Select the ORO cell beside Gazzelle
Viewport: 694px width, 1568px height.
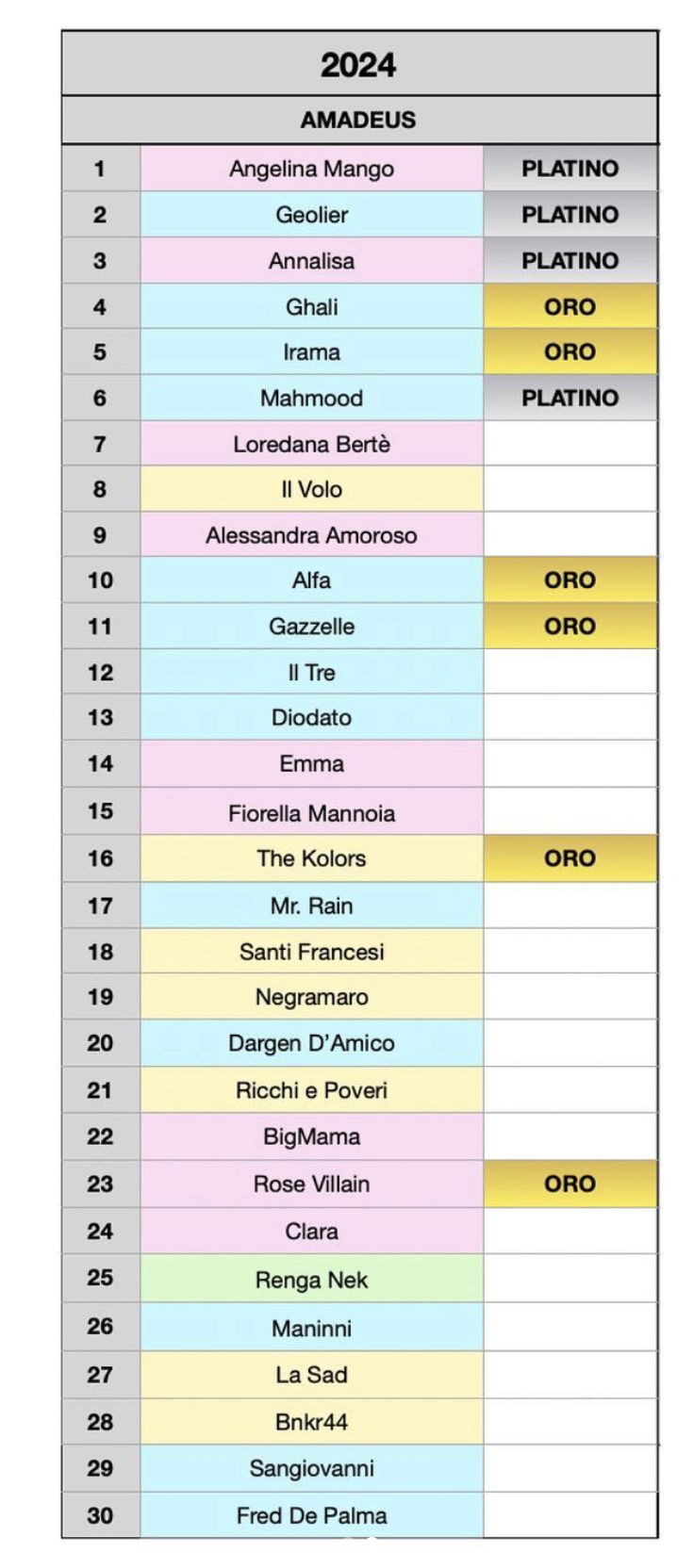pyautogui.click(x=570, y=626)
